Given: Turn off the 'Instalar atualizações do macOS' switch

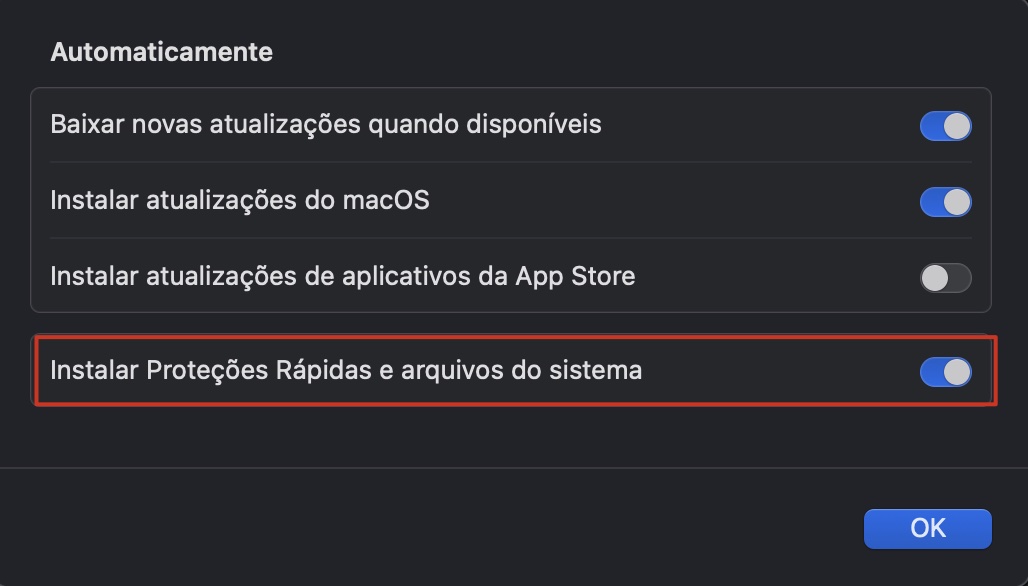Looking at the screenshot, I should click(944, 201).
